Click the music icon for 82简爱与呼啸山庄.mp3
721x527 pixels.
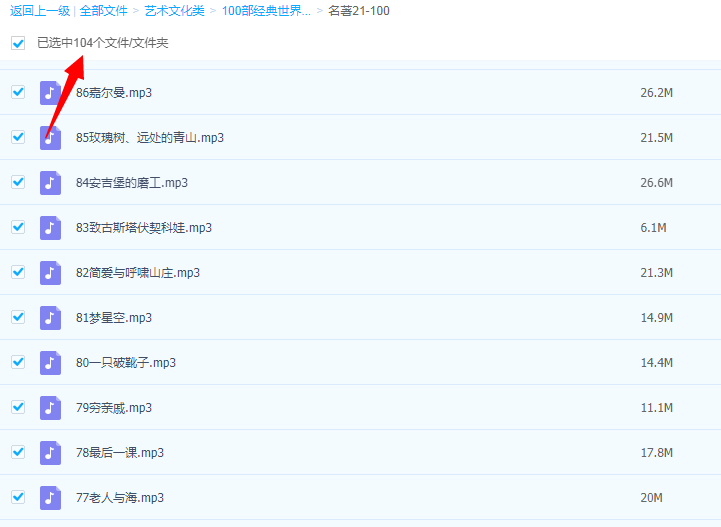50,273
